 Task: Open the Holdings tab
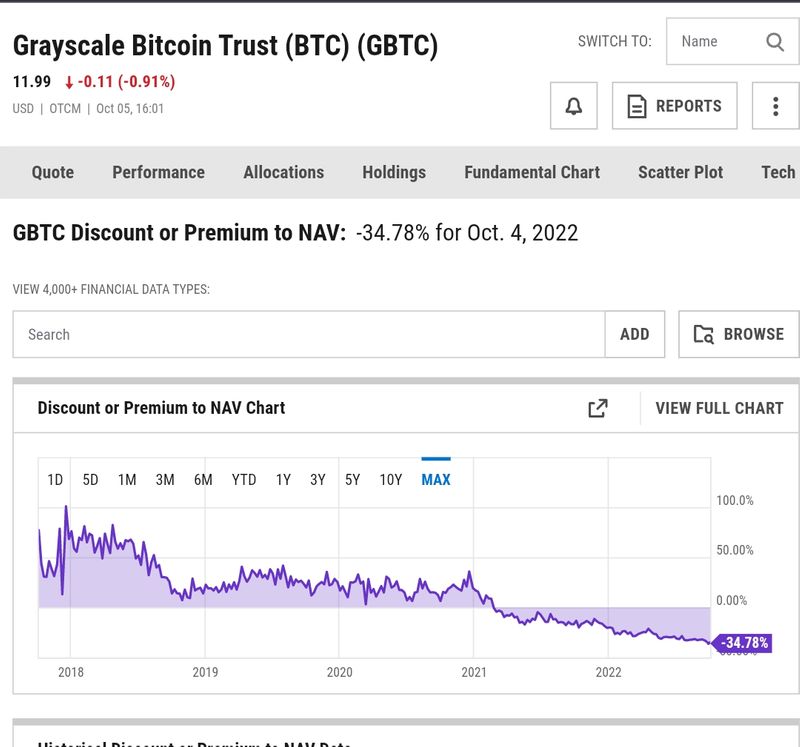[394, 172]
